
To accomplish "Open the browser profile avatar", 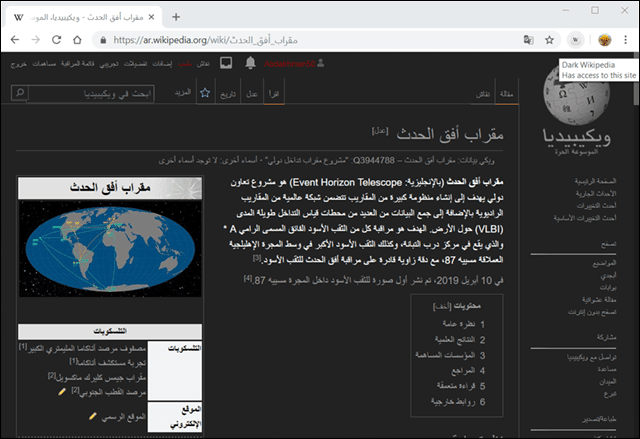I will click(604, 40).
